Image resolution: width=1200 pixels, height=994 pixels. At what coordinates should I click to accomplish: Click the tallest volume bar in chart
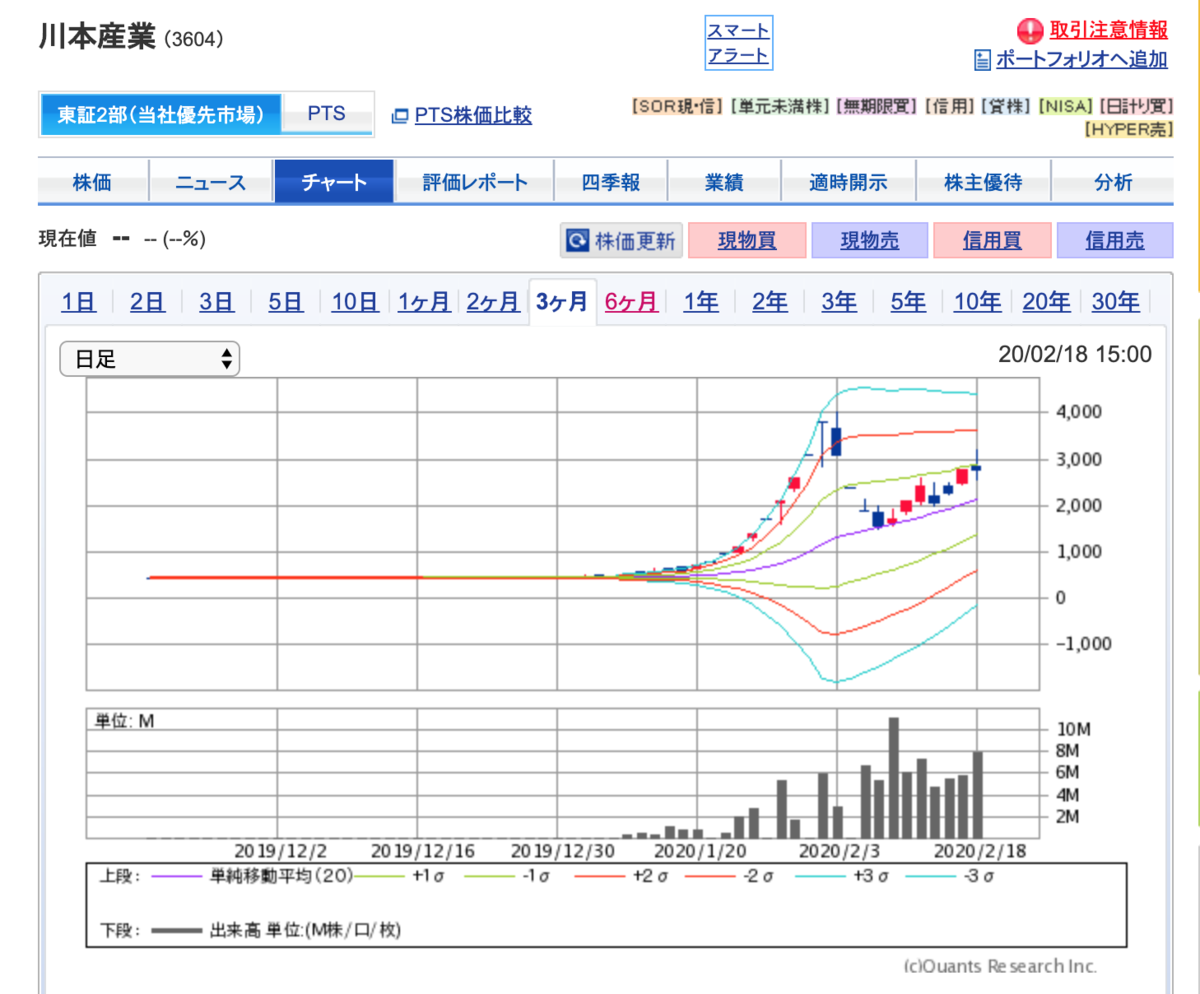point(894,777)
